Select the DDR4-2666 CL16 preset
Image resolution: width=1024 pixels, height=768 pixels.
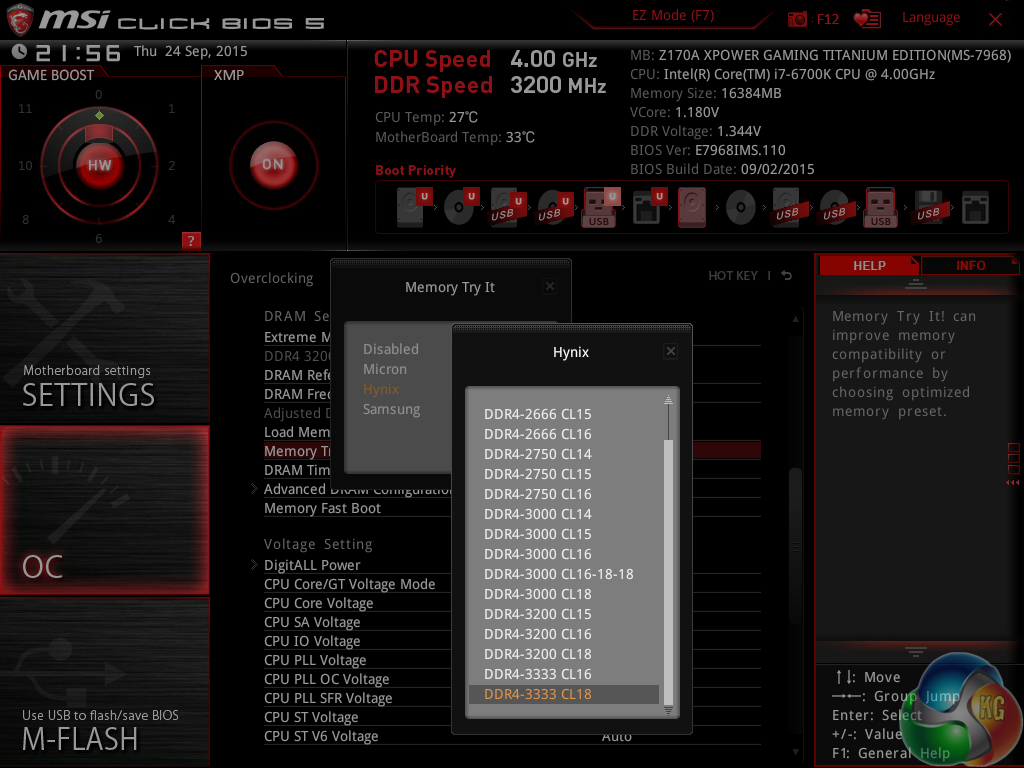click(564, 434)
